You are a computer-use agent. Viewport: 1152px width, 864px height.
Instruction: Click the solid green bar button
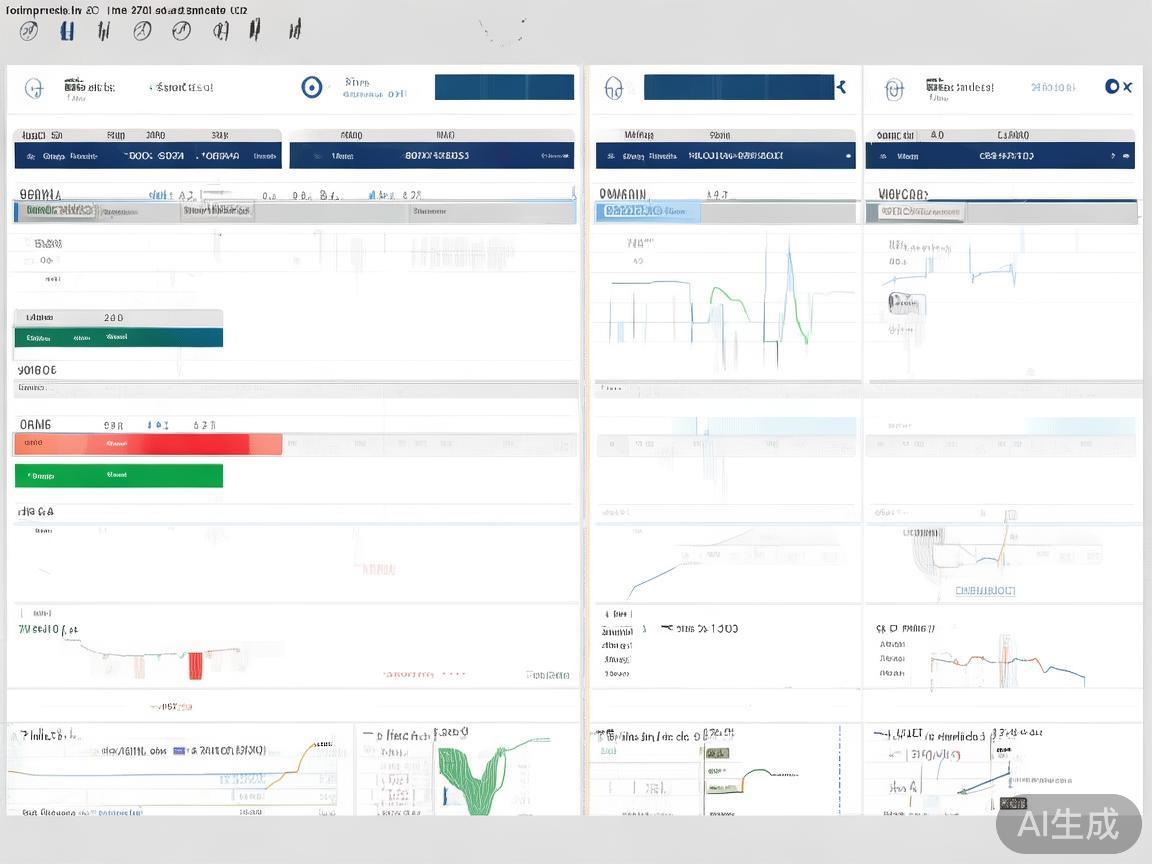[x=118, y=476]
